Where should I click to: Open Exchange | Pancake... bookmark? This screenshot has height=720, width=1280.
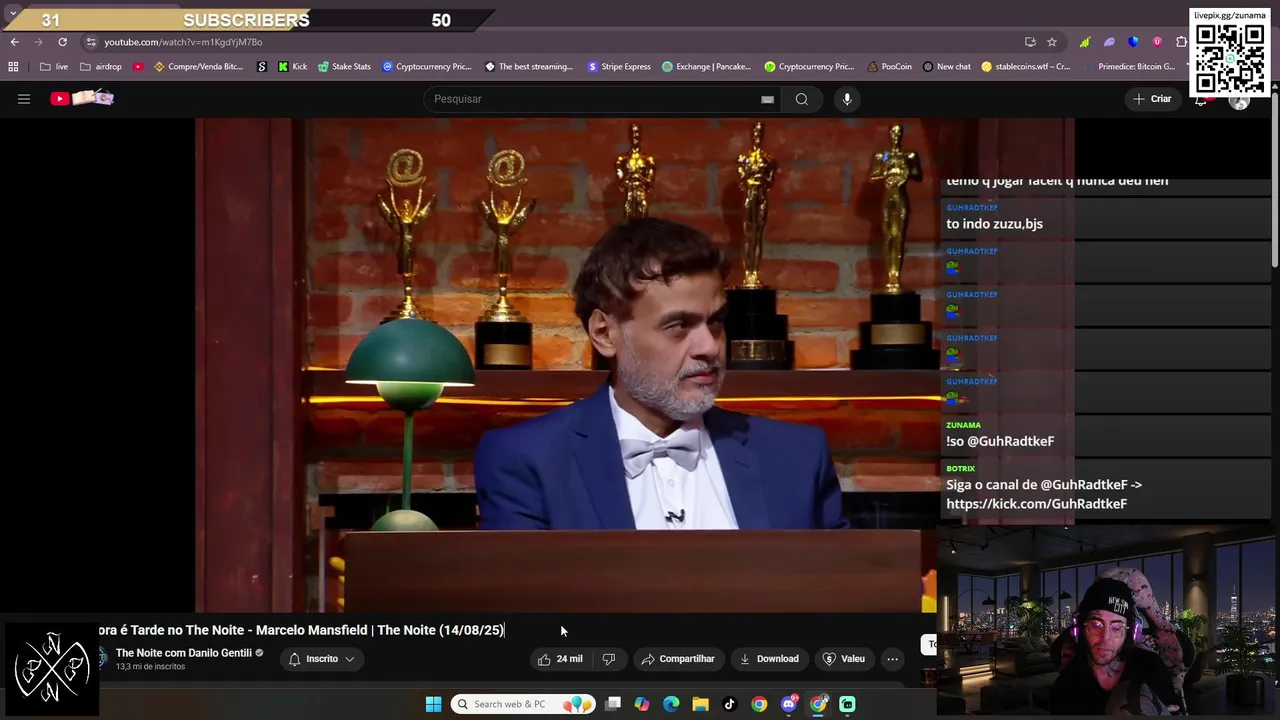point(706,67)
